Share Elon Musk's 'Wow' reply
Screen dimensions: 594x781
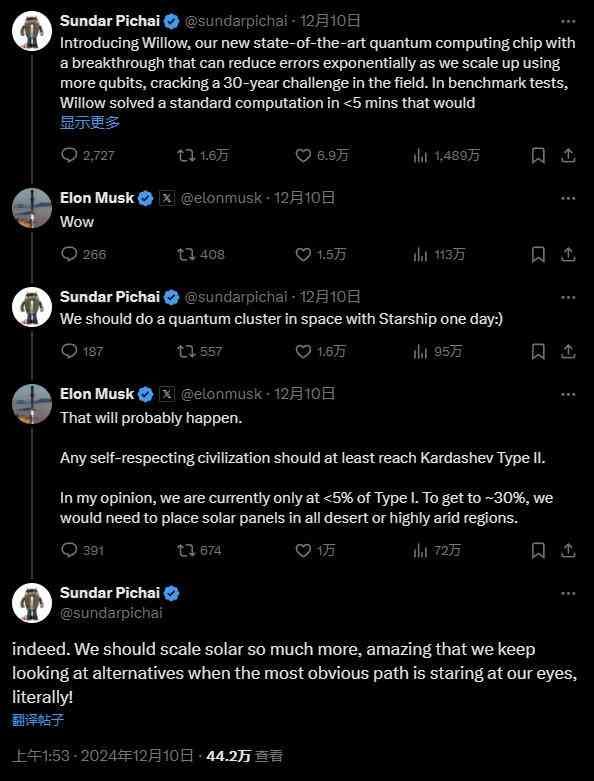coord(568,255)
